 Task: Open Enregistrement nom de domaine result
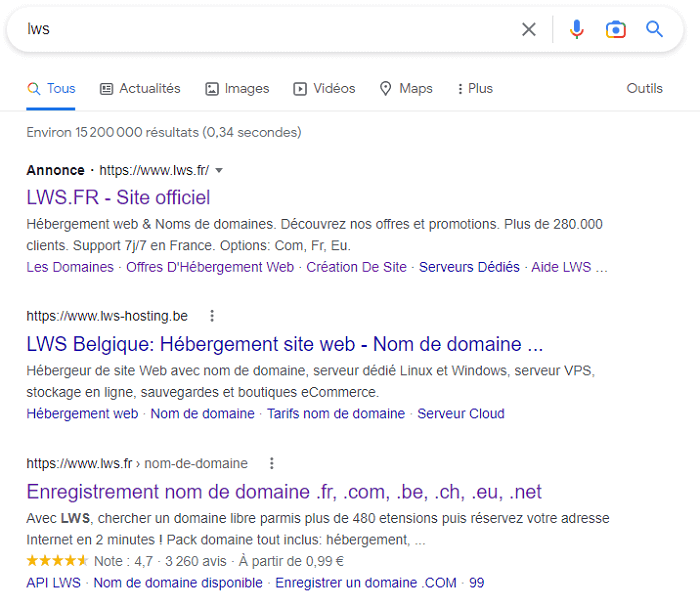pos(283,492)
